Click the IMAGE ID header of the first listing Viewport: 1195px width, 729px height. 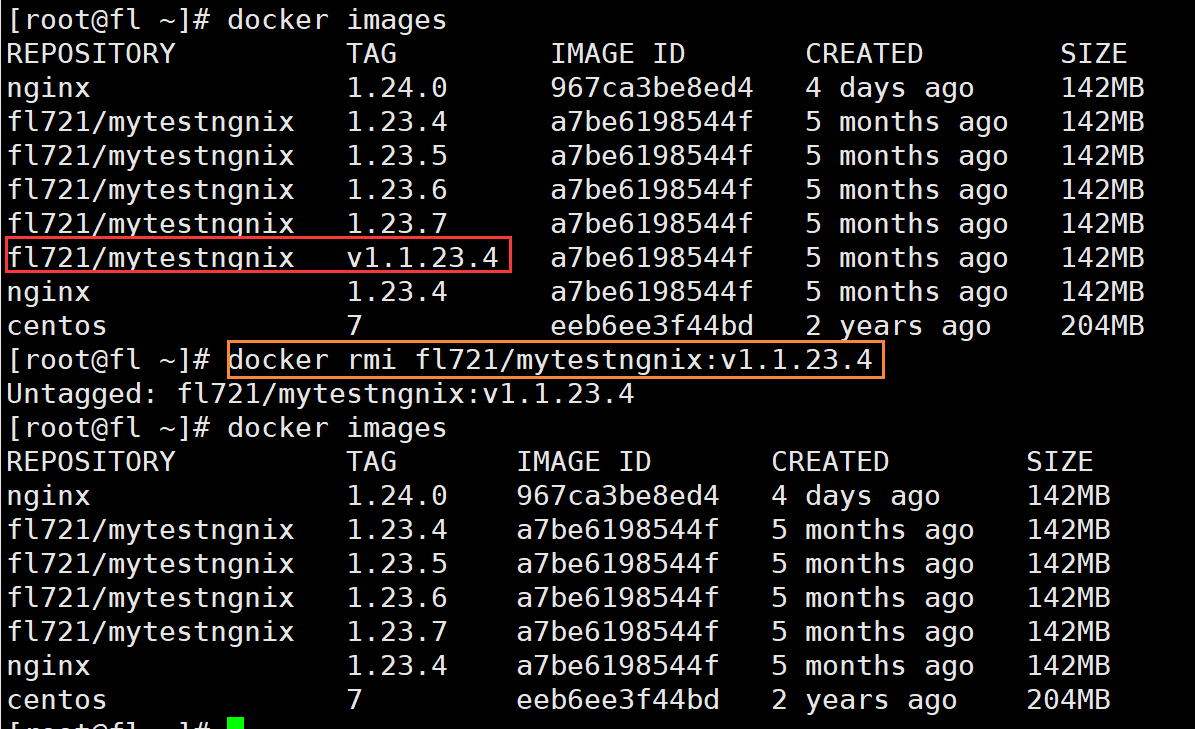click(618, 53)
